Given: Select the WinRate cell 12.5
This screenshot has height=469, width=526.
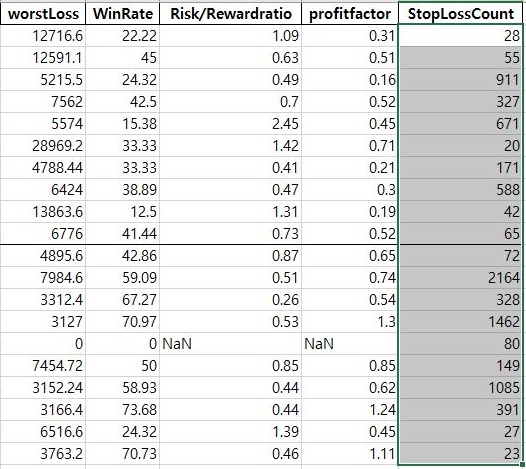Looking at the screenshot, I should [x=122, y=212].
